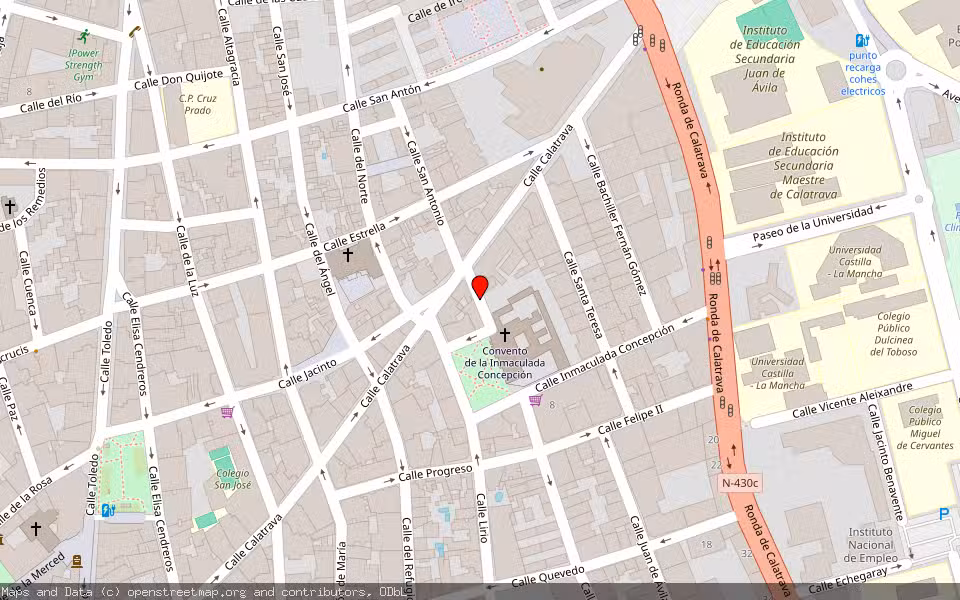Screen dimensions: 960x600
Task: Click the 'Colegio San José' label
Action: 232,479
